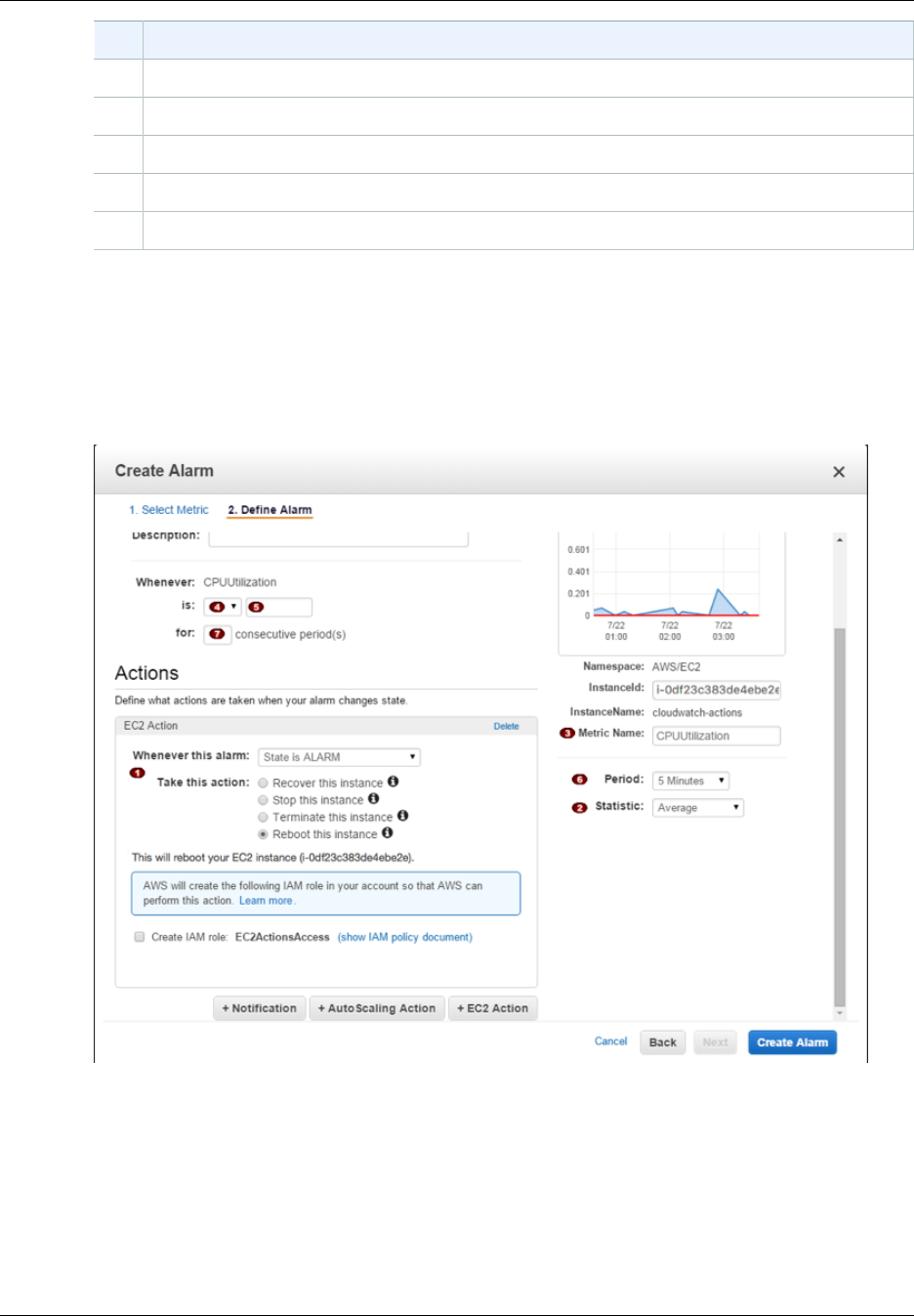Open the Learn more link

point(266,901)
